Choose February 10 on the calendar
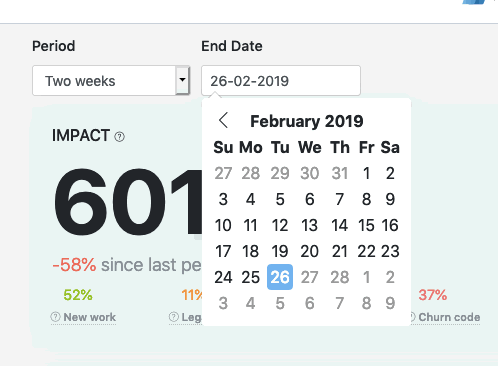This screenshot has width=498, height=366. point(223,225)
